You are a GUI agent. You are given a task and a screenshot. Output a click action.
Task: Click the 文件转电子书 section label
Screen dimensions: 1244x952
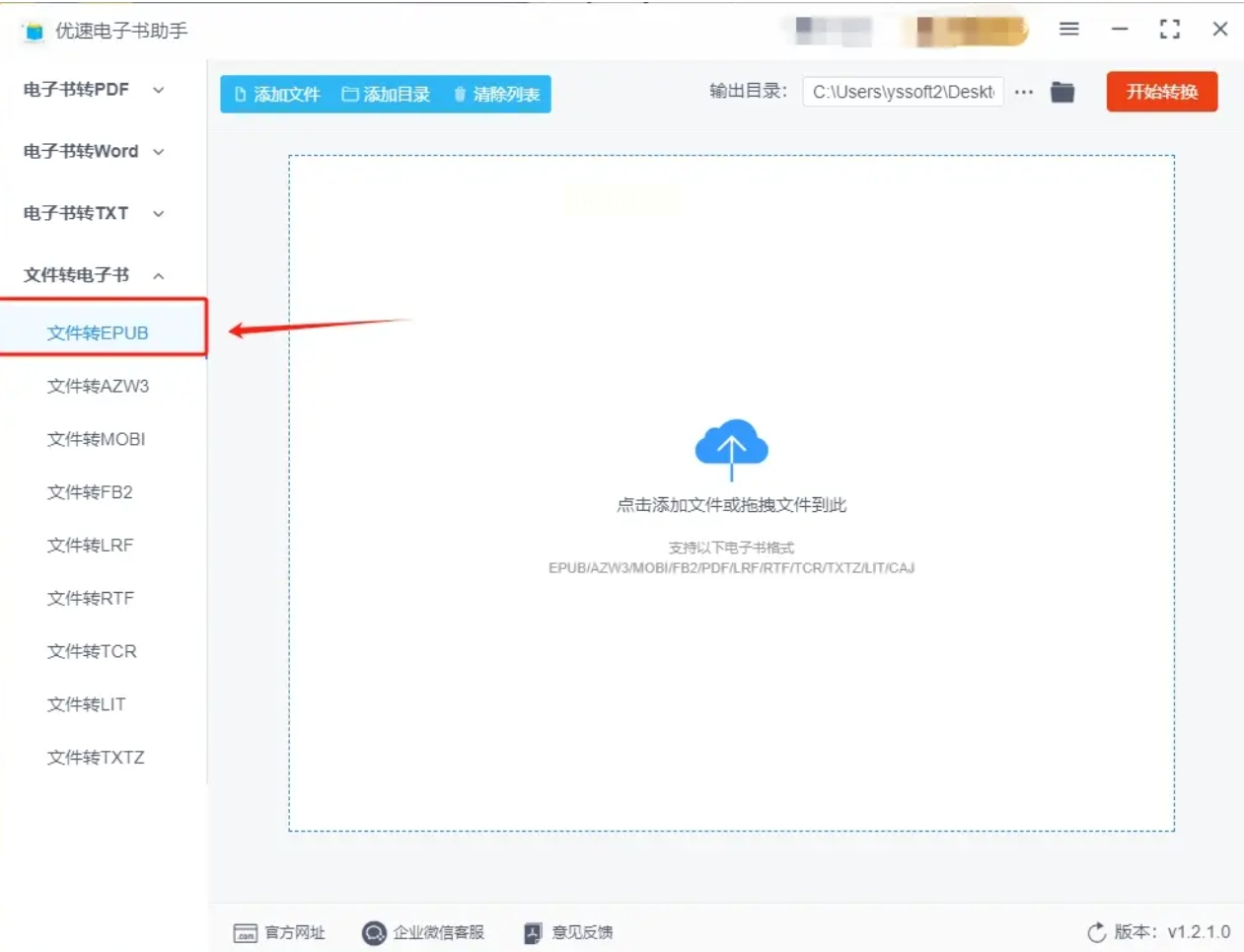coord(76,275)
